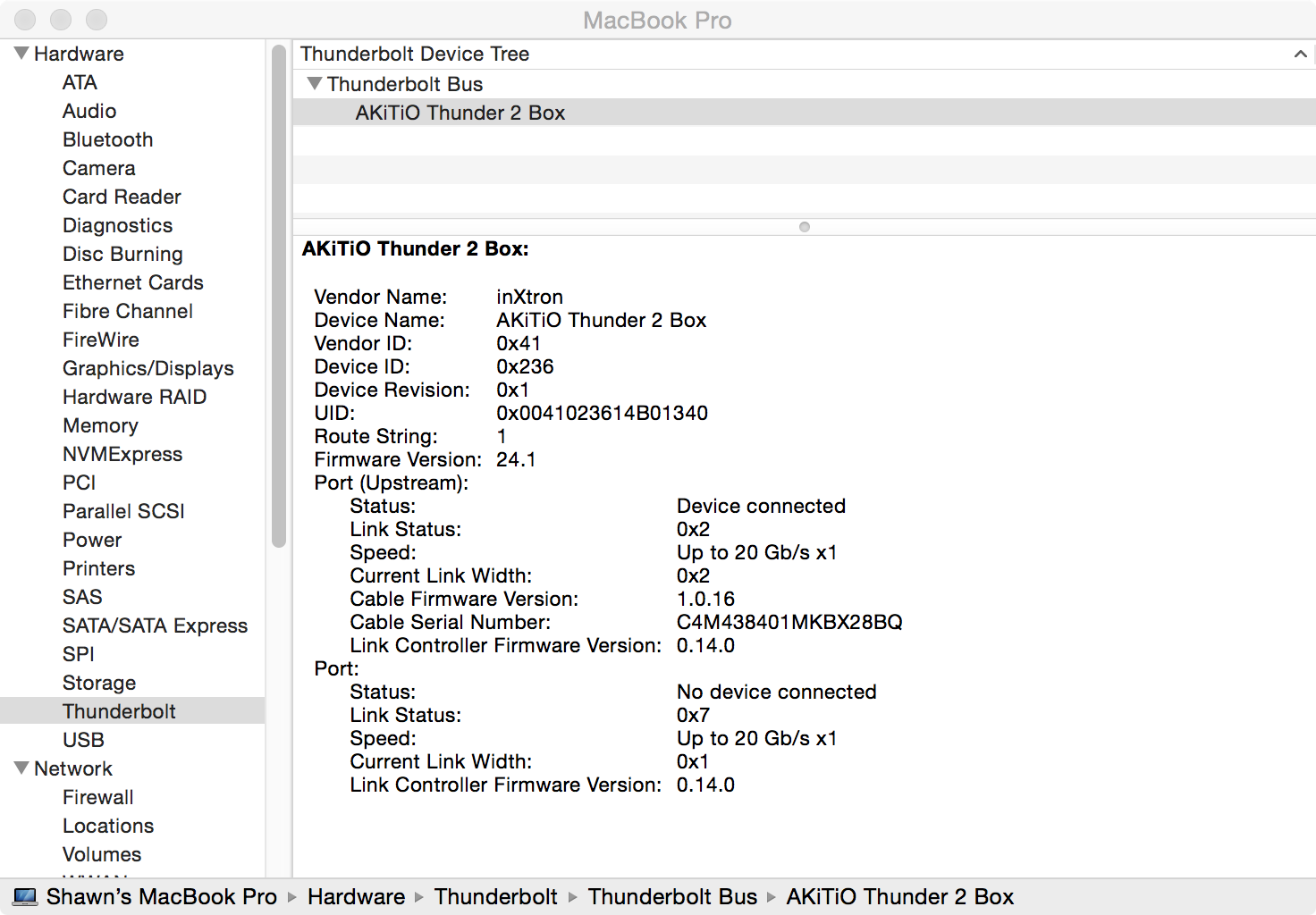This screenshot has height=915, width=1316.
Task: Select Camera in the sidebar
Action: pos(99,168)
